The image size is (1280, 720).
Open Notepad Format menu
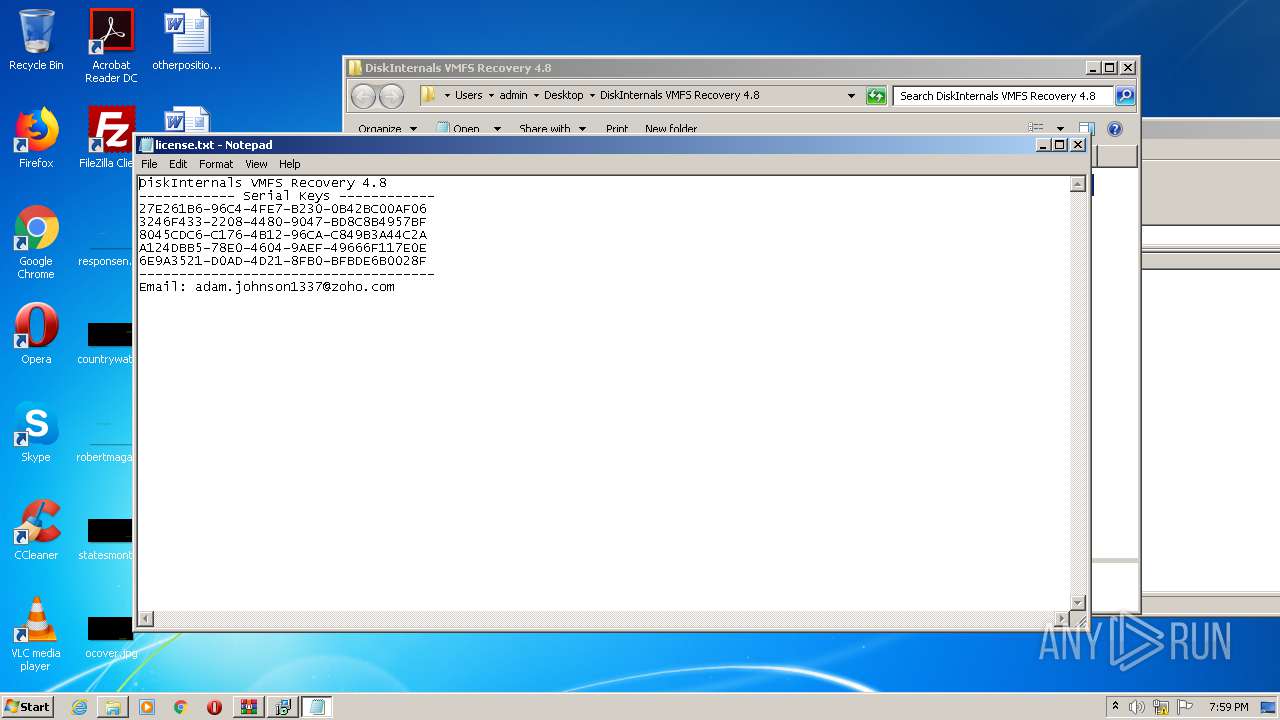tap(216, 164)
